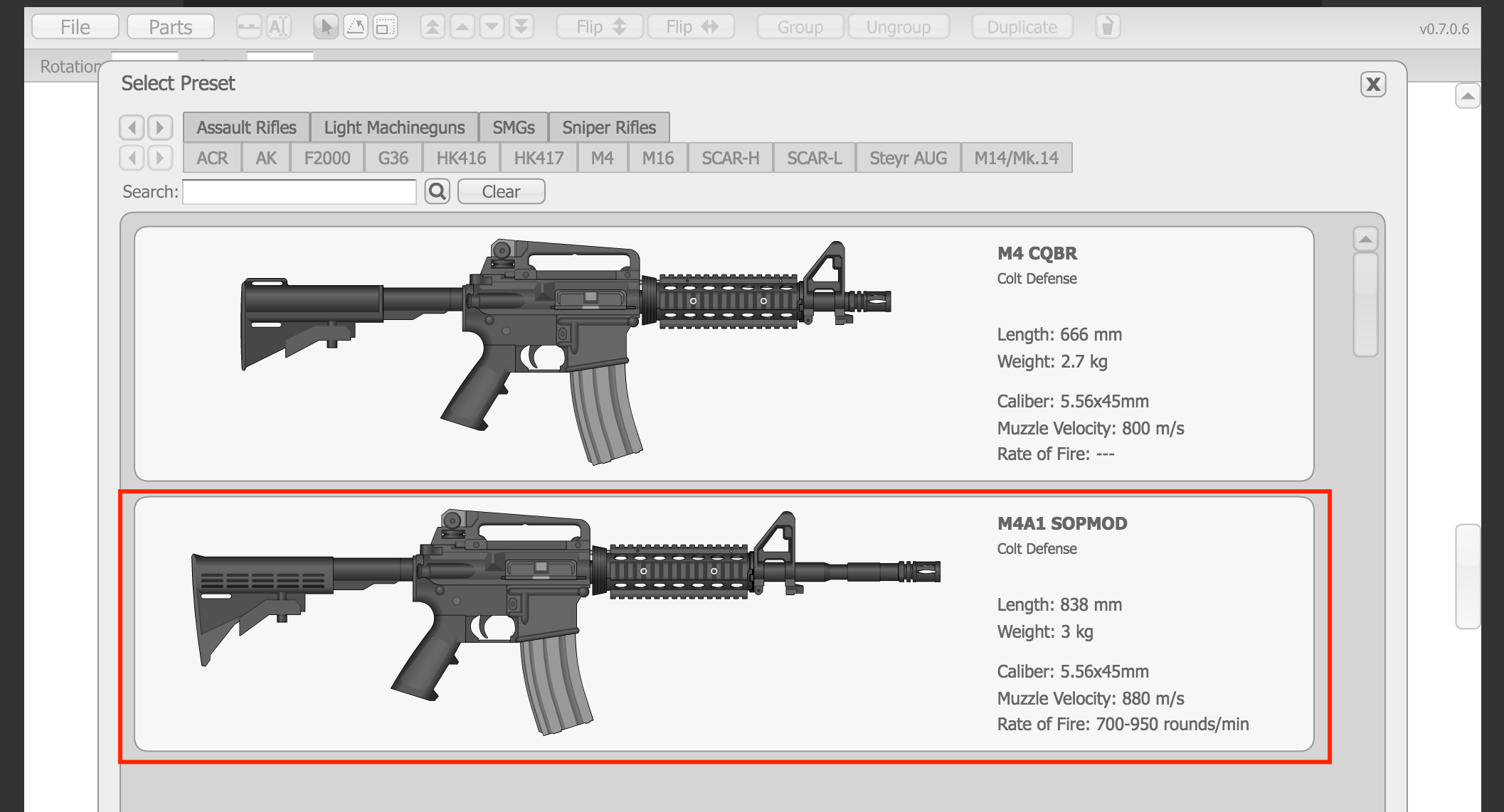Click the category row previous arrow
The image size is (1504, 812).
point(132,127)
